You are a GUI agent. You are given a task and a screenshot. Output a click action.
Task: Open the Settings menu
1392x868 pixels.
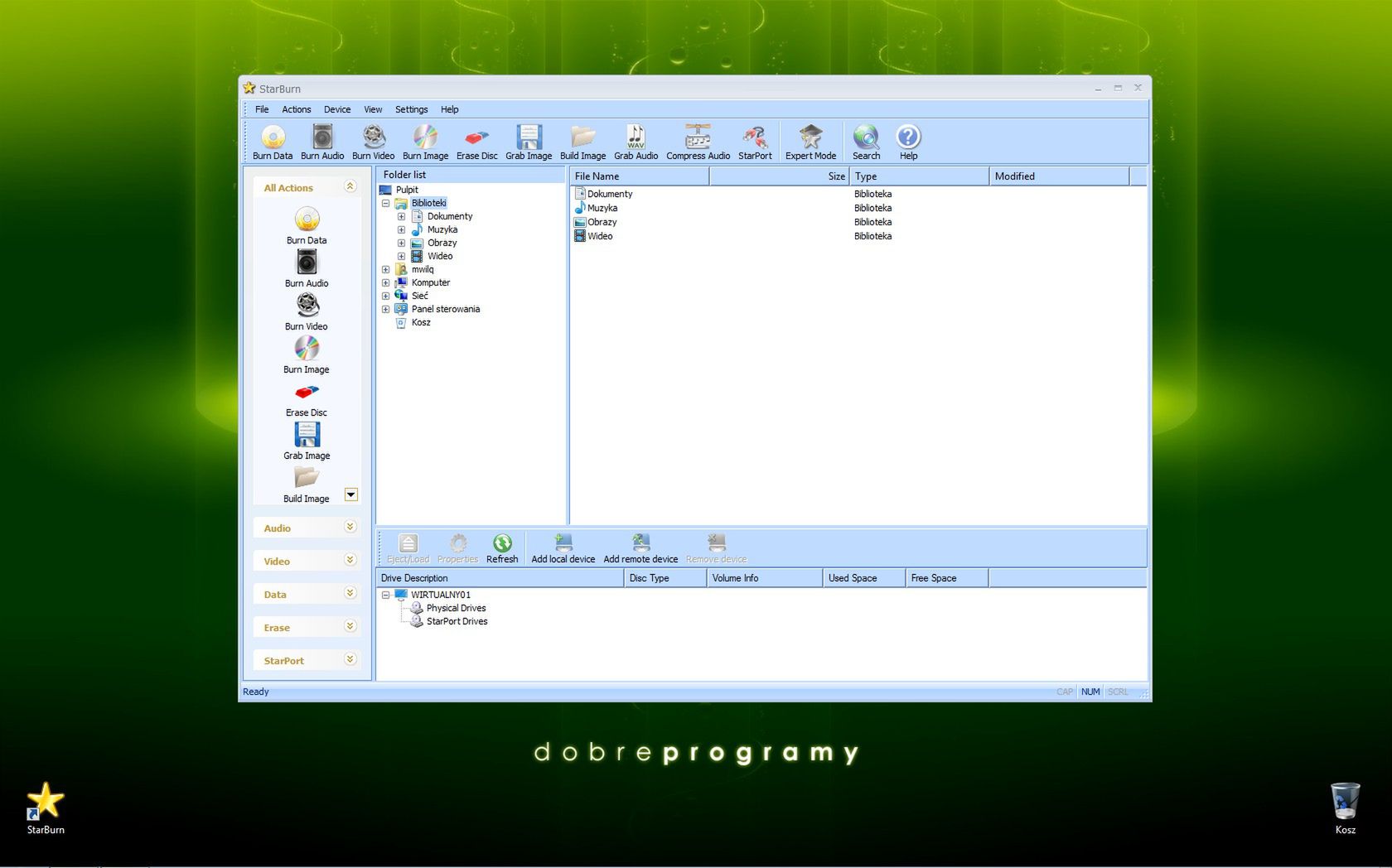pyautogui.click(x=411, y=109)
